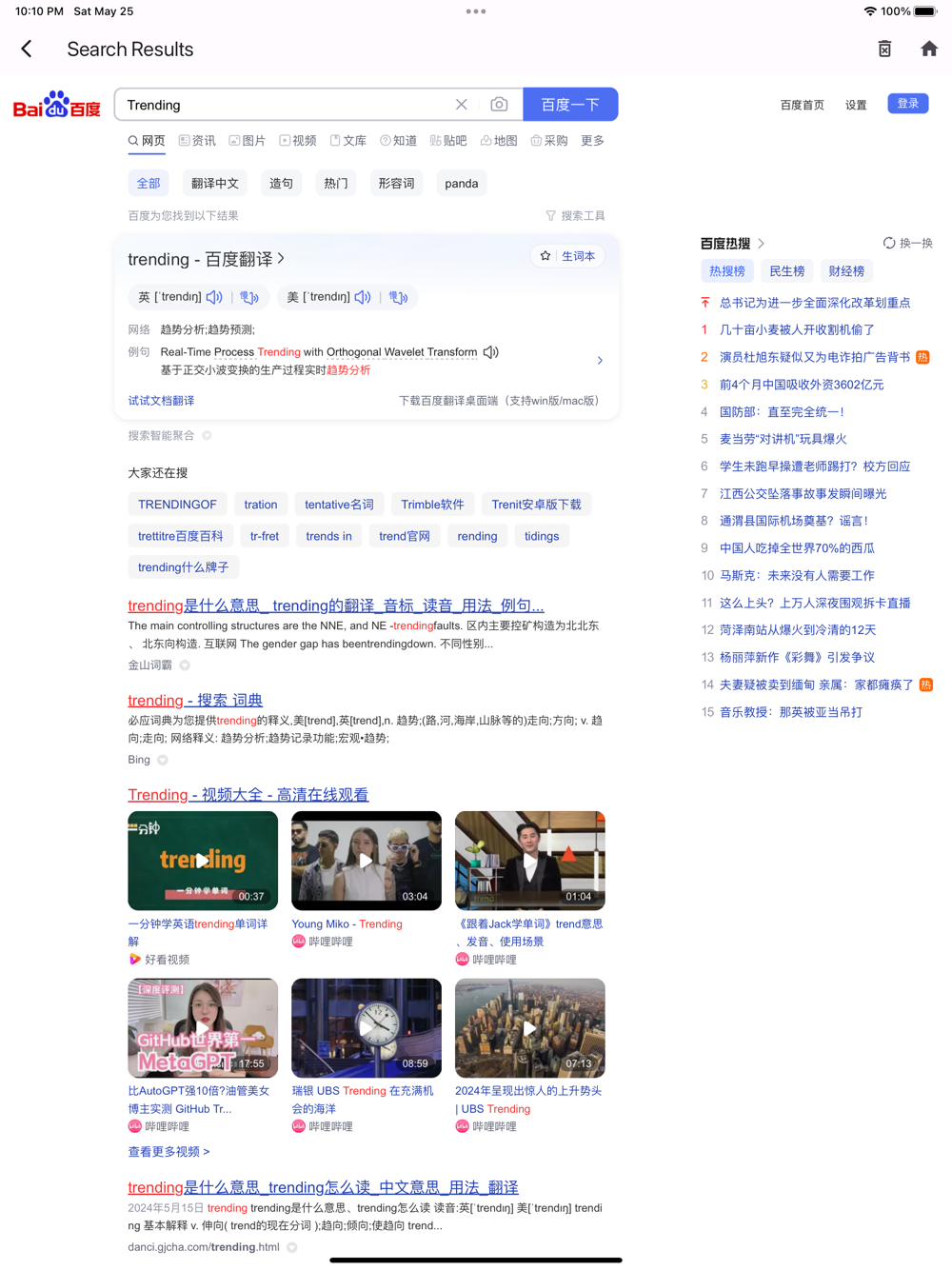This screenshot has width=952, height=1270.
Task: Tap the Wi-Fi status icon
Action: pyautogui.click(x=870, y=11)
